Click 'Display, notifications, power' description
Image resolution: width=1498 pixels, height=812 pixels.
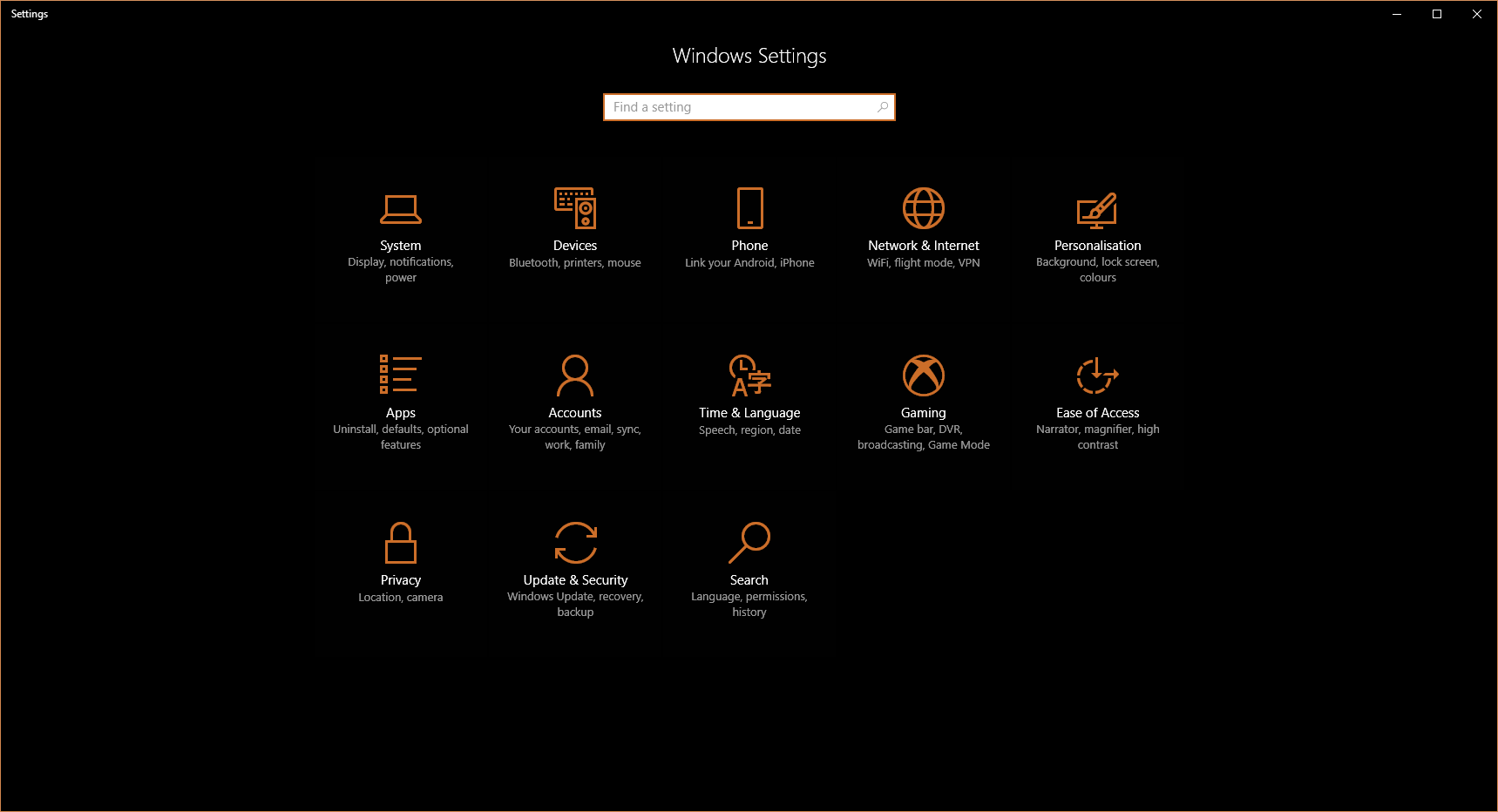(x=401, y=270)
